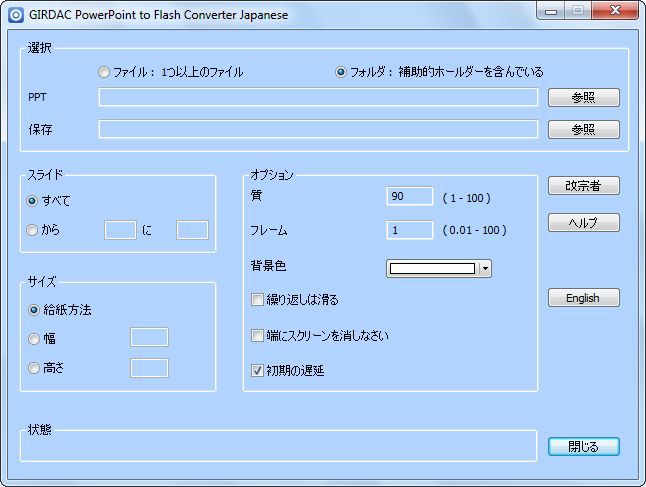
Task: Click the 閉じる close button
Action: pyautogui.click(x=583, y=447)
